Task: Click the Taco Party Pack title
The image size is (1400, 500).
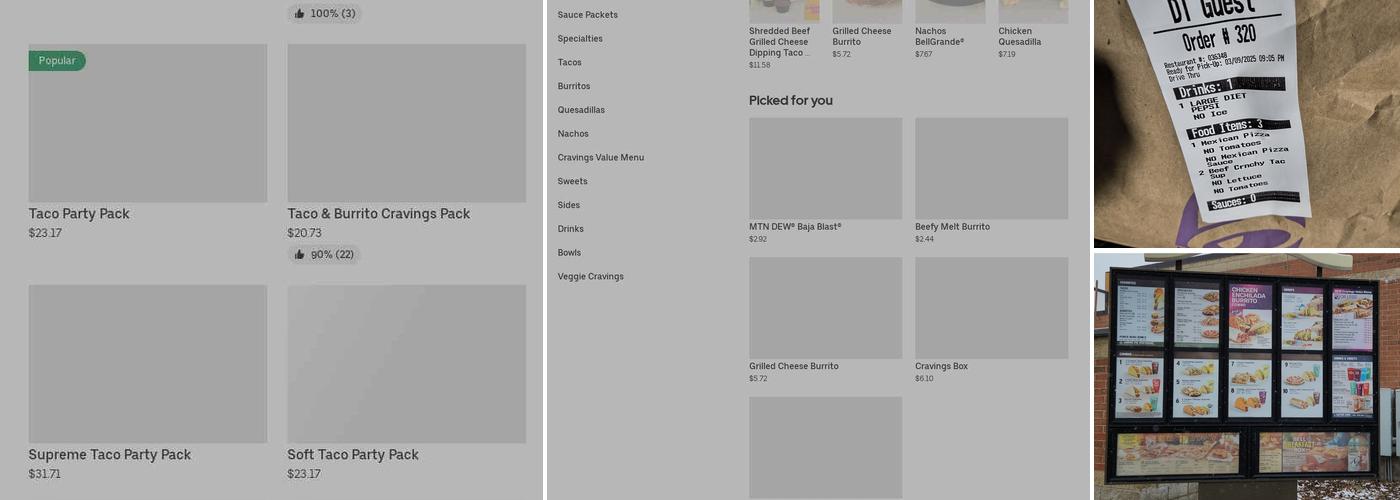Action: click(x=79, y=214)
